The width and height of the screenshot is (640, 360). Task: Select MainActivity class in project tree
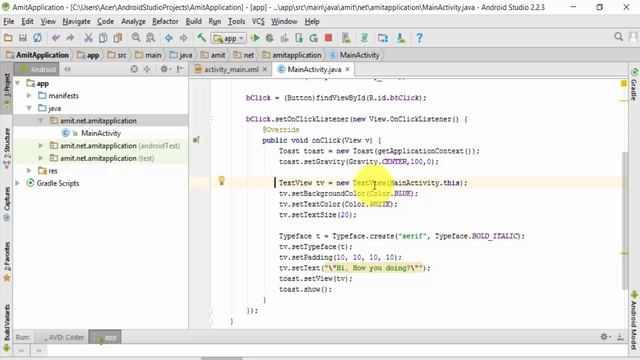100,133
